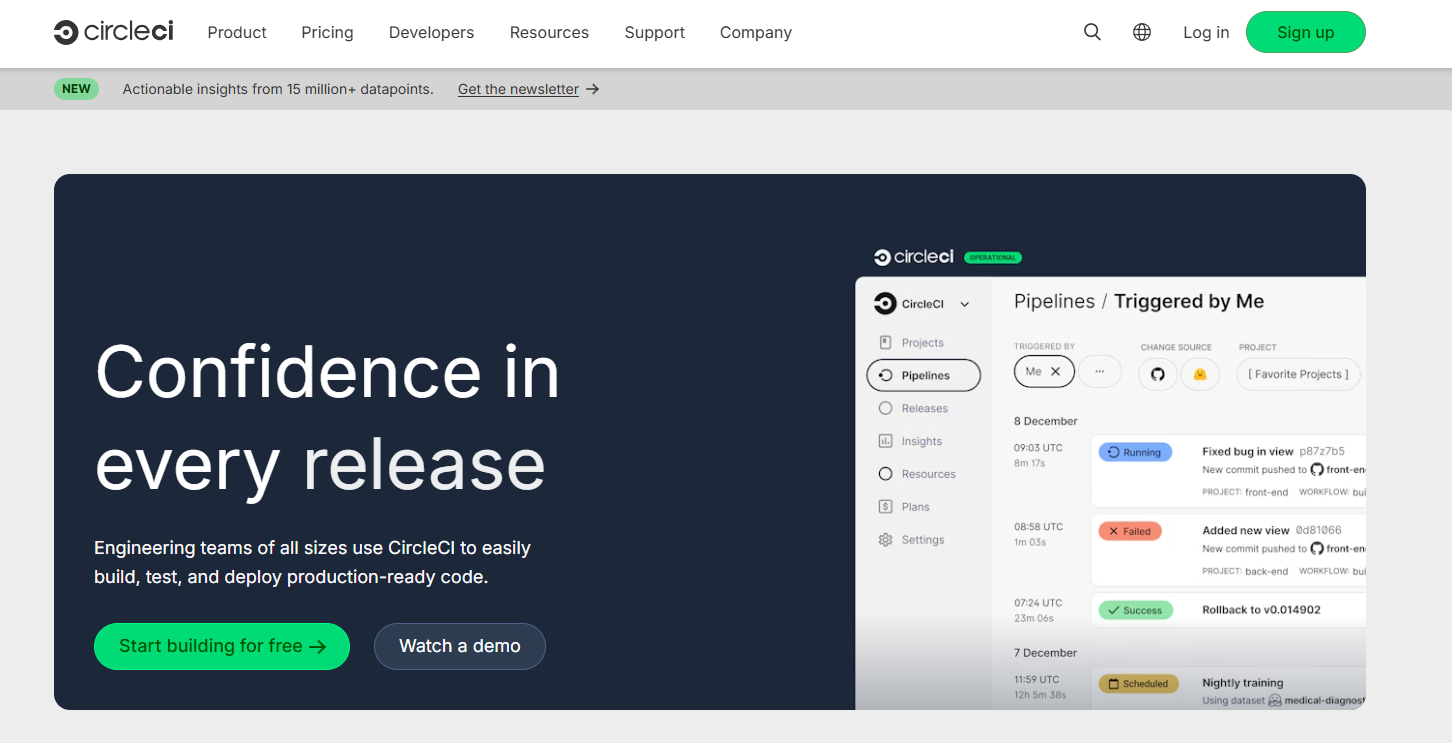Click the Confidence in every release headline
Image resolution: width=1452 pixels, height=743 pixels.
[327, 417]
